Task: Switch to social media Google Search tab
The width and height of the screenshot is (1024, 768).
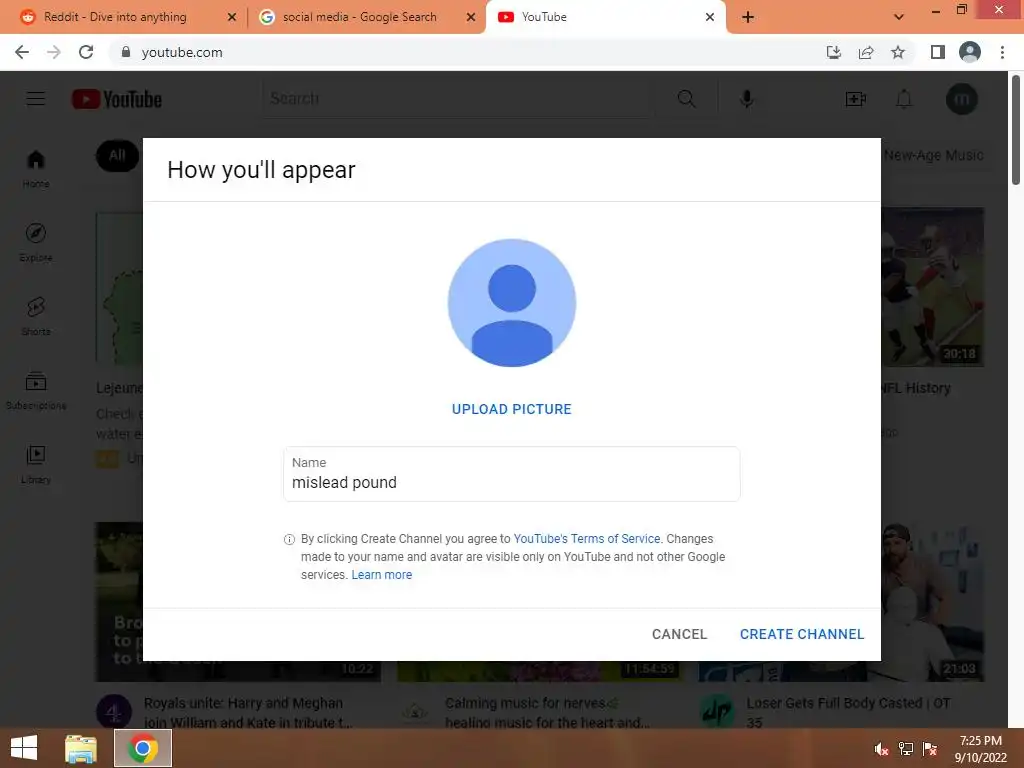Action: [x=359, y=17]
